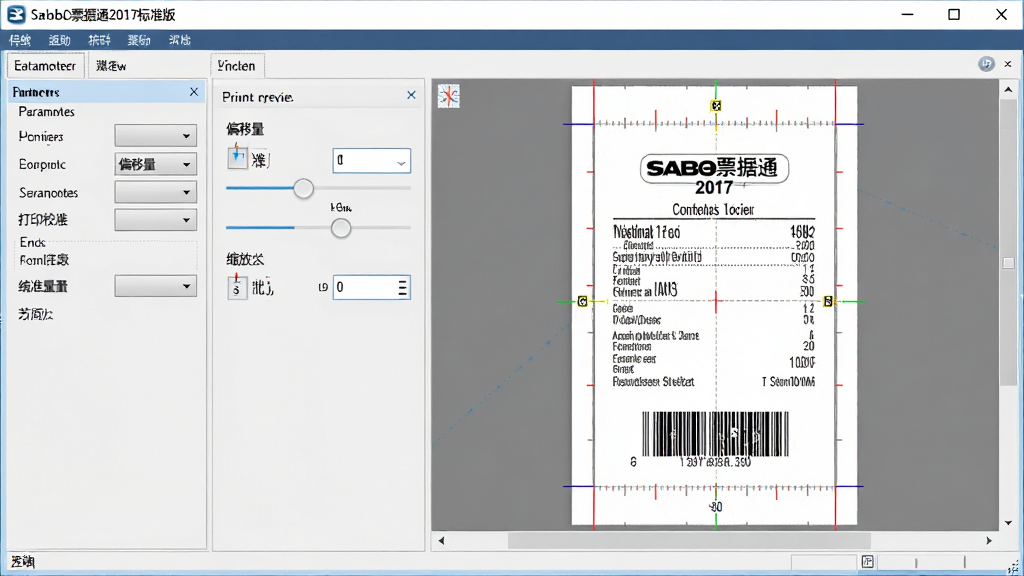
Task: Select the right yellow alignment handle on receipt
Action: click(x=828, y=301)
